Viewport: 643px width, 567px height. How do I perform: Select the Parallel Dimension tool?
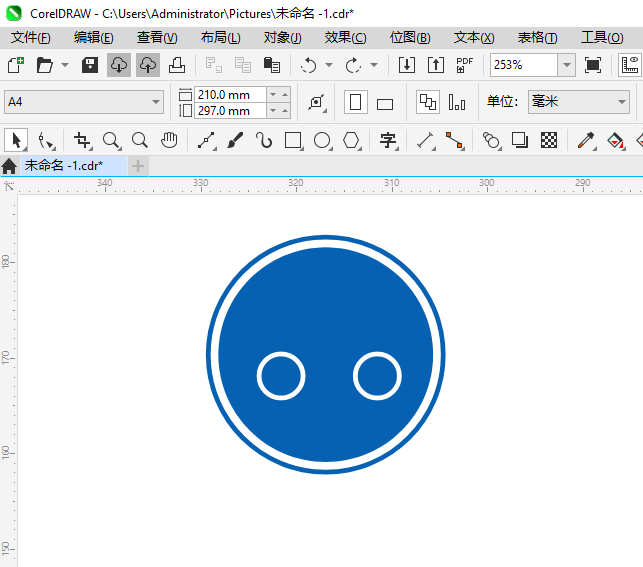click(426, 140)
